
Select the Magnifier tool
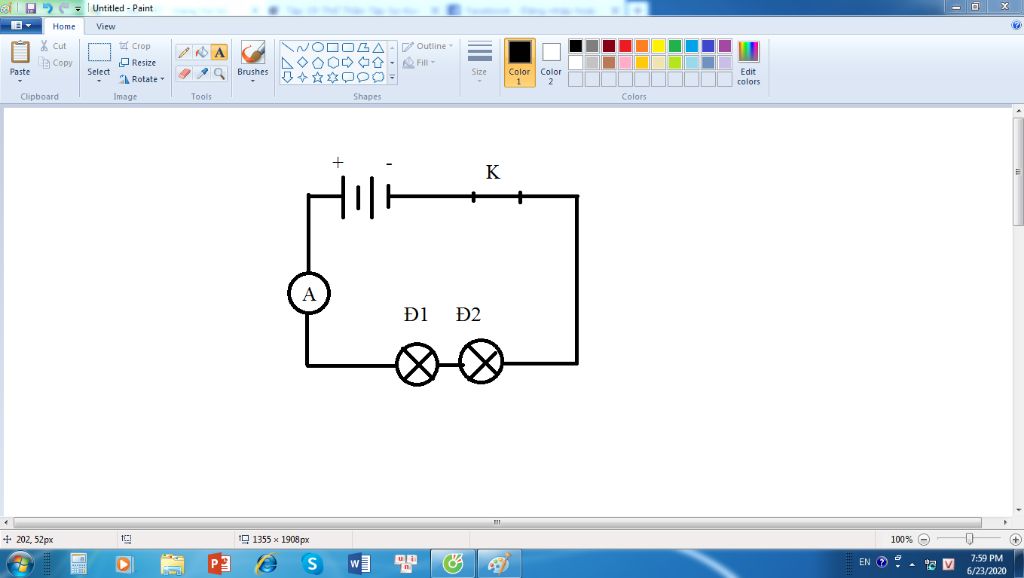click(219, 73)
